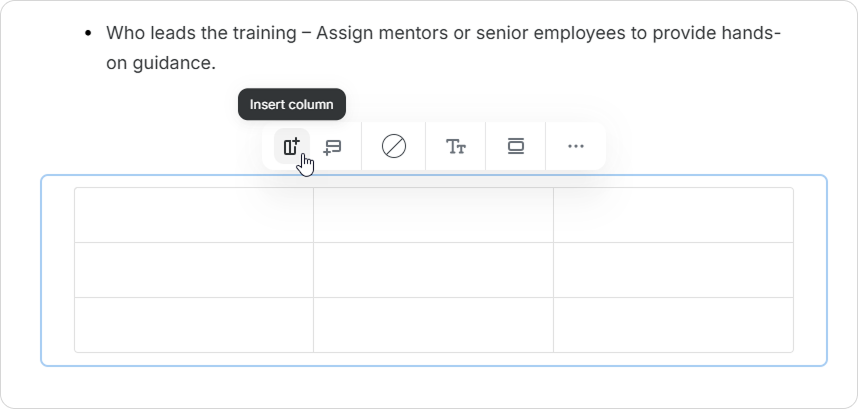
Task: Click the middle-right table cell
Action: click(x=673, y=270)
